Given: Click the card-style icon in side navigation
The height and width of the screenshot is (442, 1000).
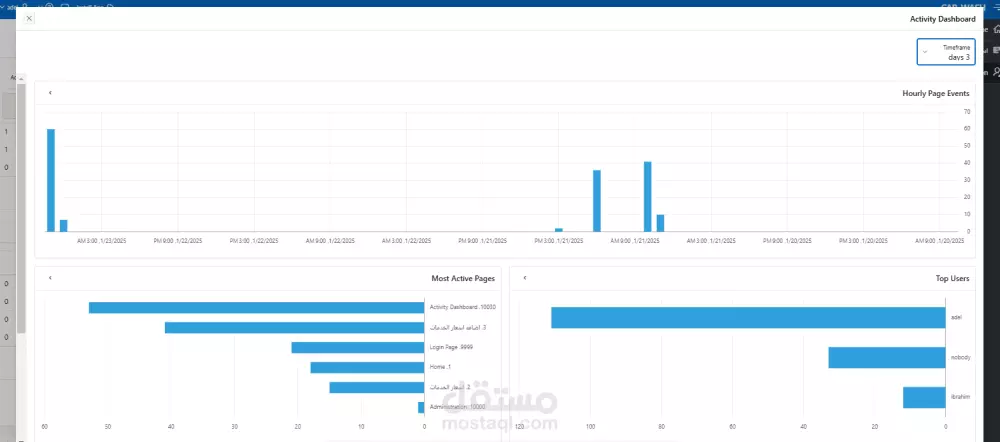Looking at the screenshot, I should click(x=996, y=50).
